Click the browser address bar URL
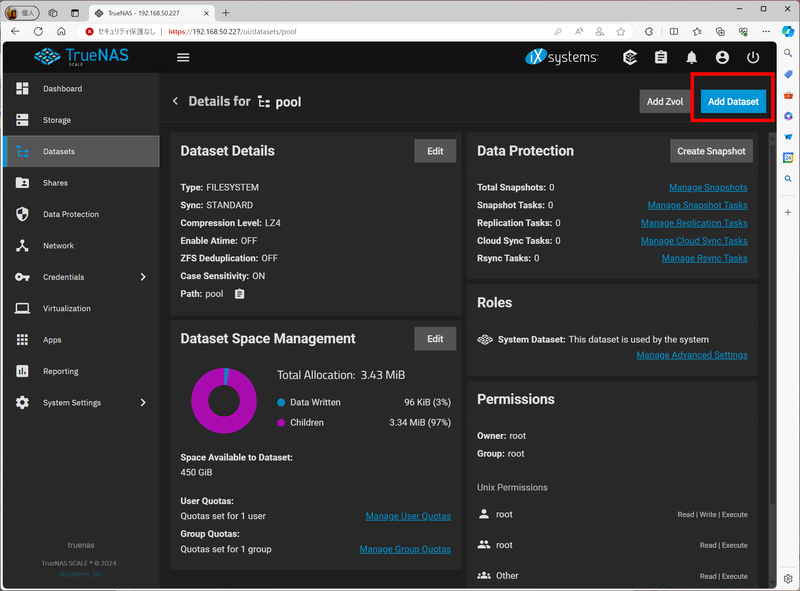Screen dimensions: 800x591 232,32
